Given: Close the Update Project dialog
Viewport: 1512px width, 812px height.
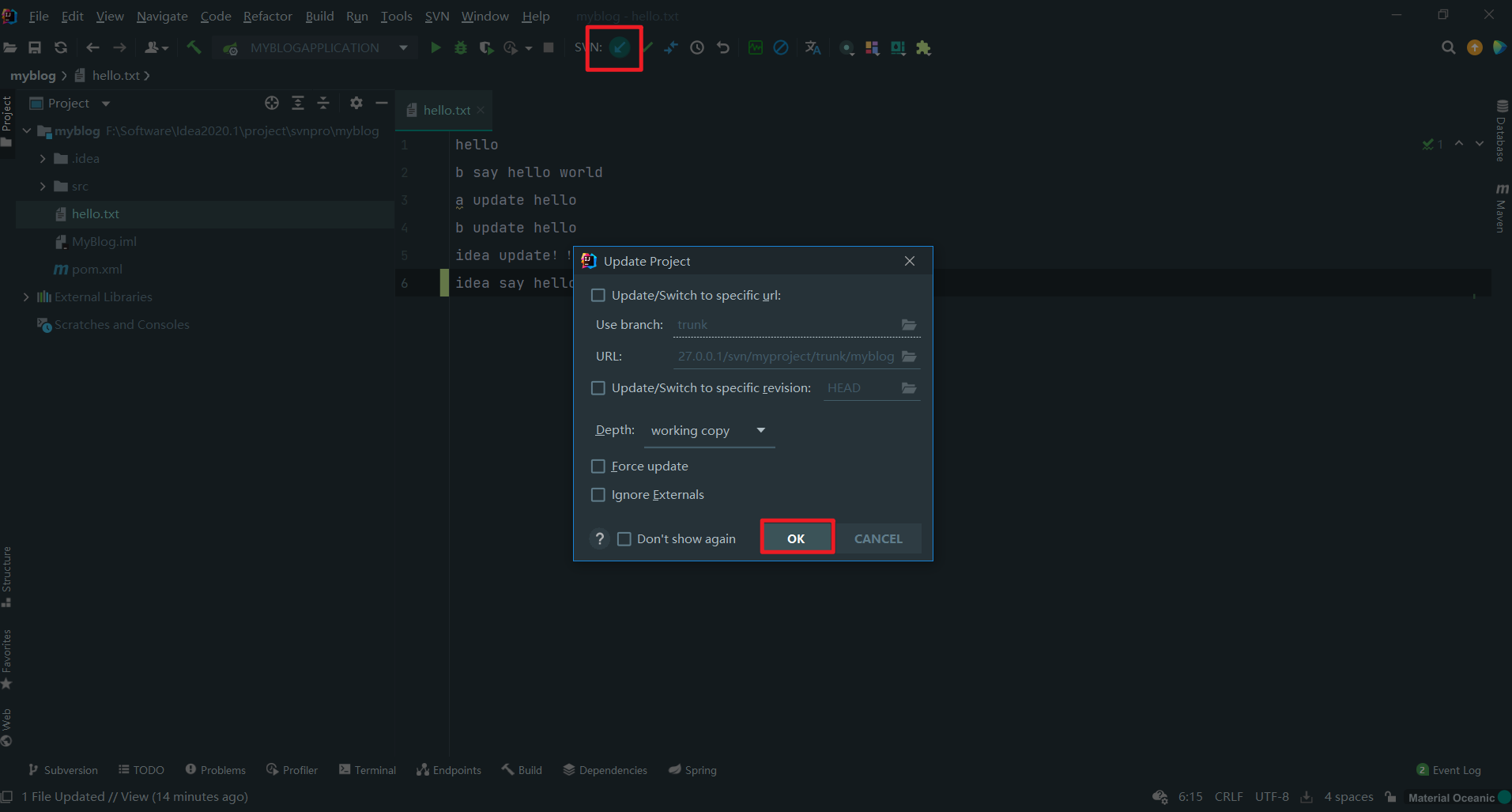Looking at the screenshot, I should 910,261.
